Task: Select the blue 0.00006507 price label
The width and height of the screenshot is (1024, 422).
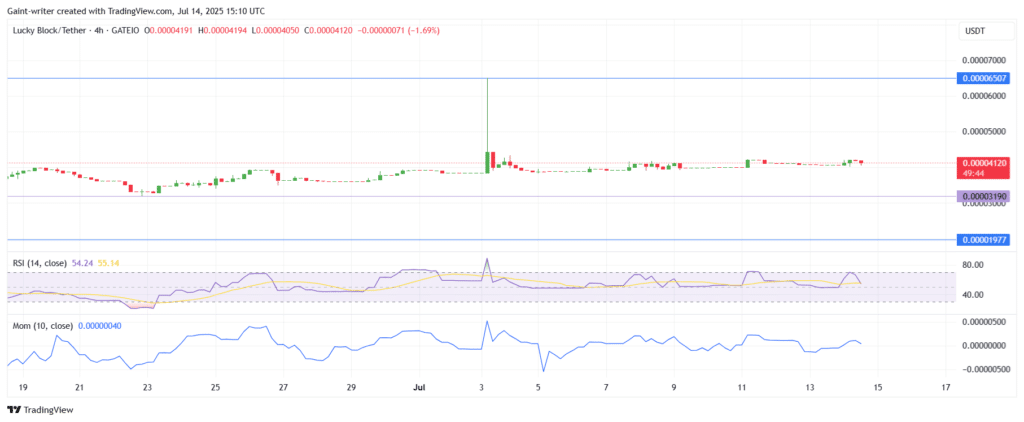Action: (x=983, y=78)
